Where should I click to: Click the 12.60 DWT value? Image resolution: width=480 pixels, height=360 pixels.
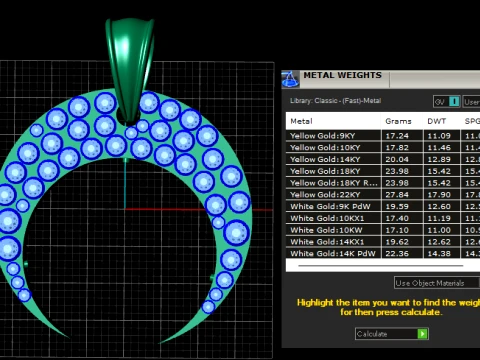click(x=439, y=206)
